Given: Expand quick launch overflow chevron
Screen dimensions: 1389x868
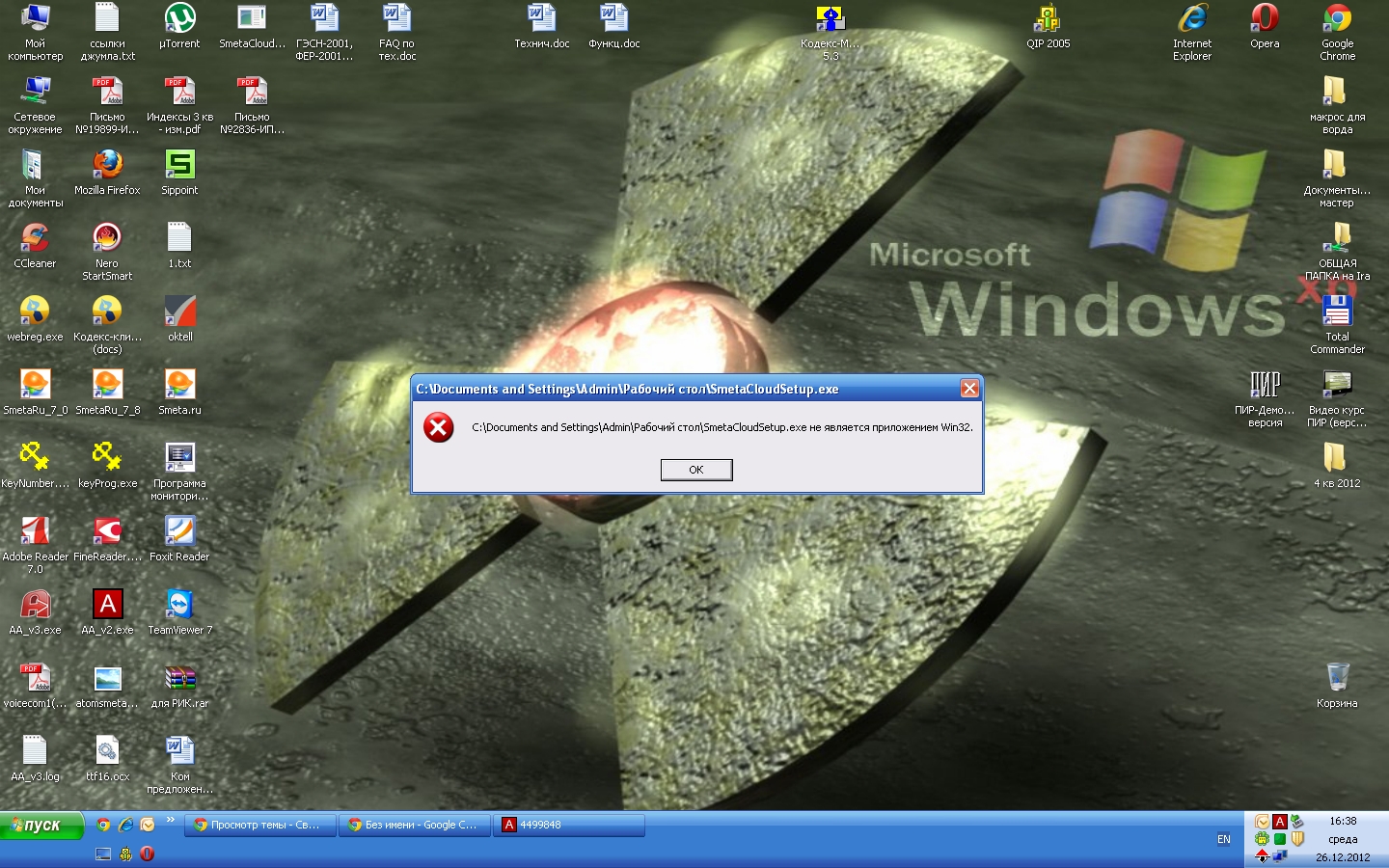Looking at the screenshot, I should 171,821.
